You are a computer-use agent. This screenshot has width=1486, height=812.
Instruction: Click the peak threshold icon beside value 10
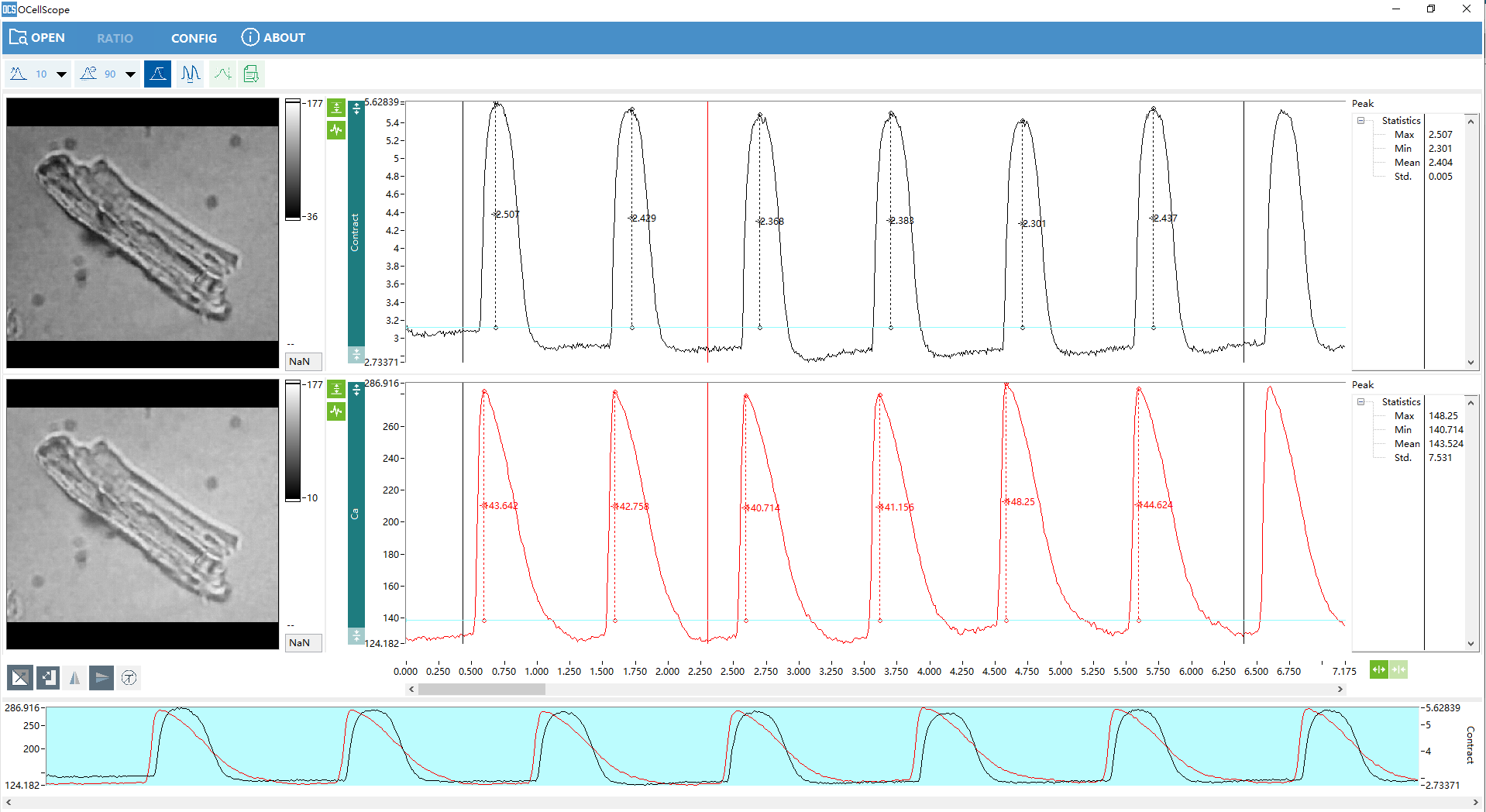[x=19, y=74]
